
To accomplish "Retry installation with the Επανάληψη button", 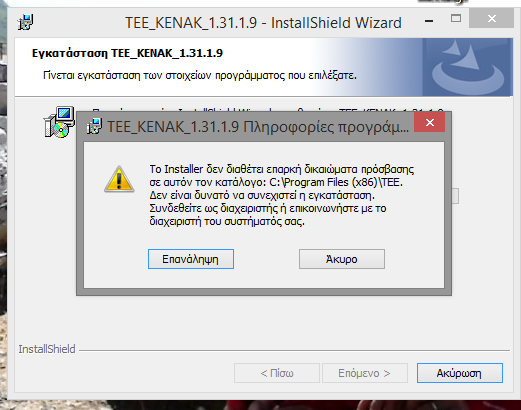I will (x=191, y=259).
